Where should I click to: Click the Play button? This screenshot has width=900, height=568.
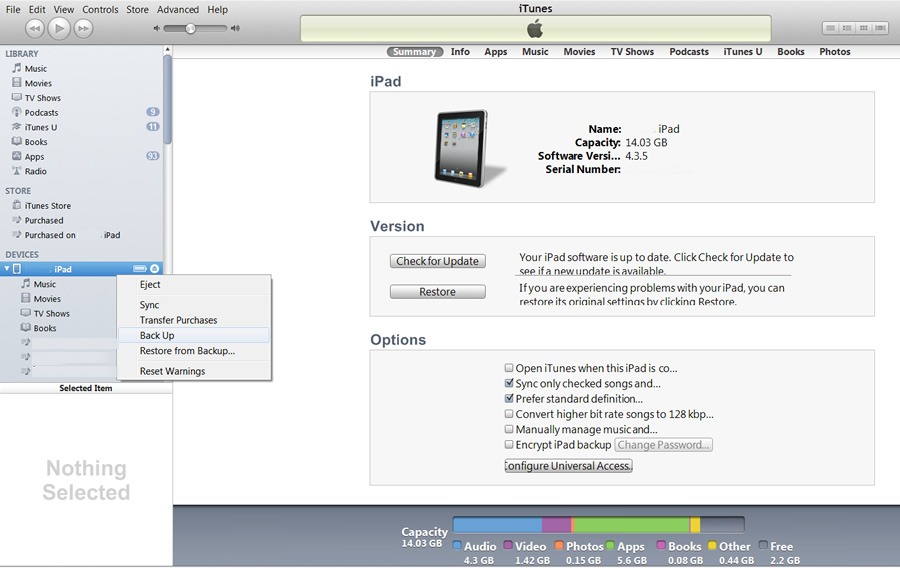(59, 28)
